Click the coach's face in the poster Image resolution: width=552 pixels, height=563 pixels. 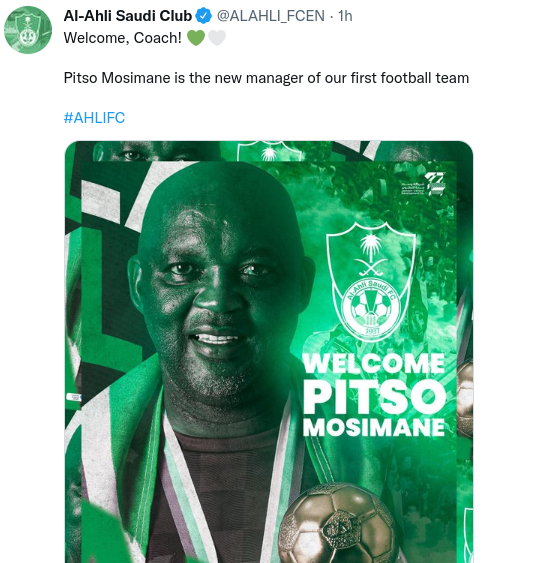[219, 287]
